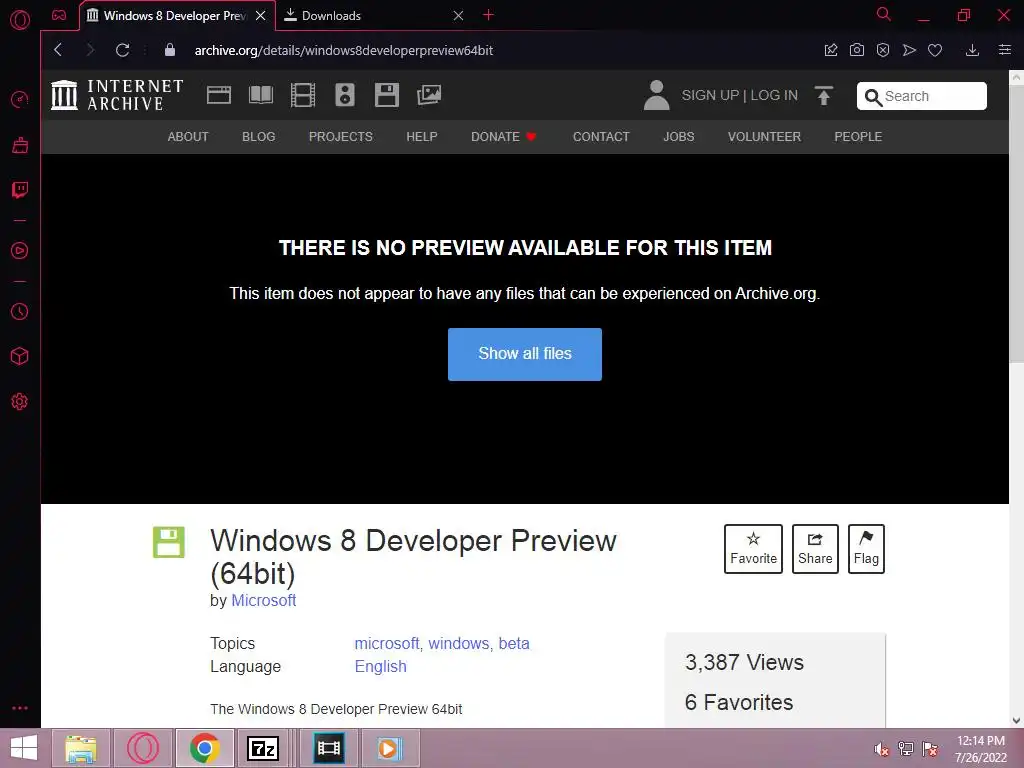Open the Video film icon
The width and height of the screenshot is (1024, 768).
click(x=303, y=95)
